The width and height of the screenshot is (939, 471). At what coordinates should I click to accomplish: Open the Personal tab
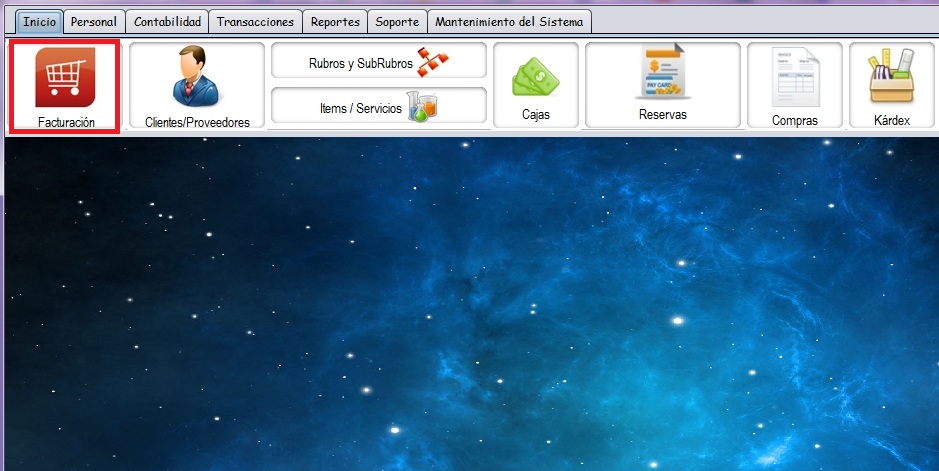click(x=94, y=21)
